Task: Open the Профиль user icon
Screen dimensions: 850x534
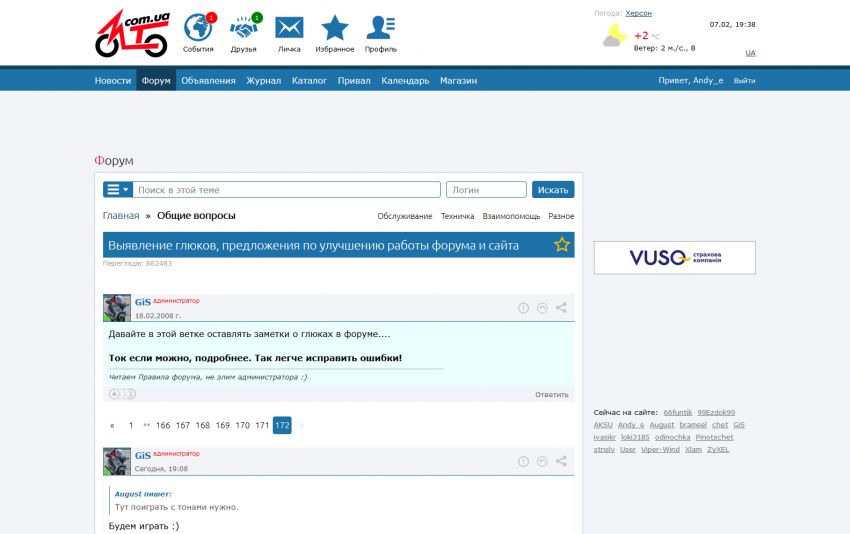Action: coord(380,29)
